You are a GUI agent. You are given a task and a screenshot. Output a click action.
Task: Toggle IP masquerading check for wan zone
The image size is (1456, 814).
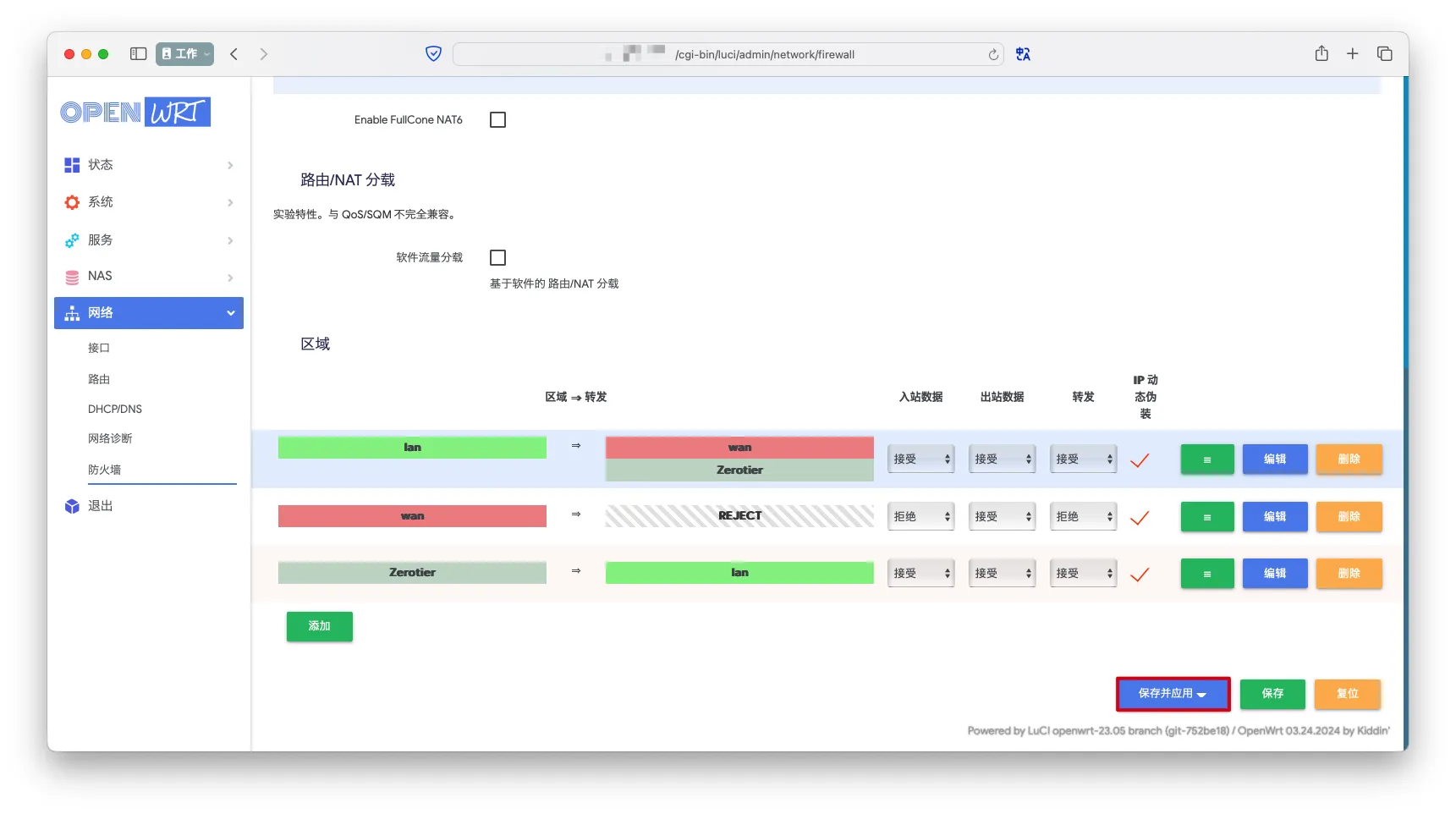(x=1140, y=517)
